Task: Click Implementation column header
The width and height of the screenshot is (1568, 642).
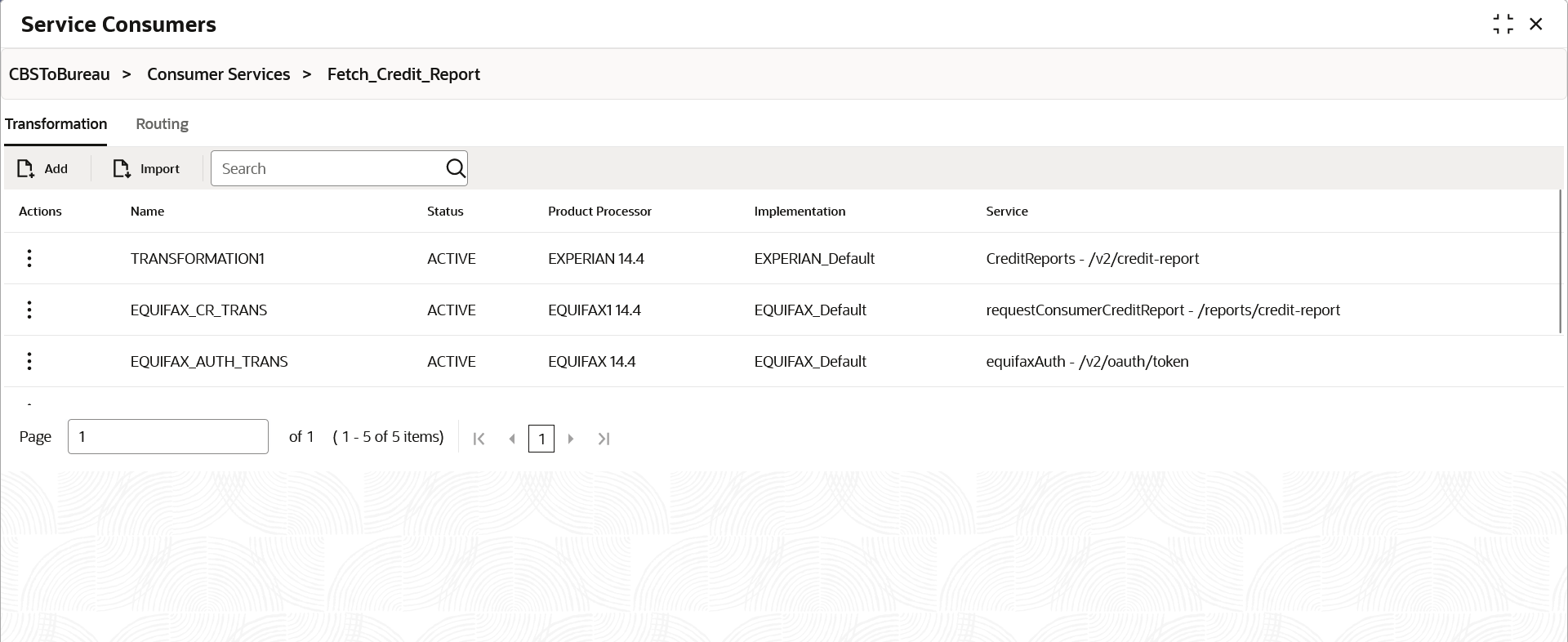Action: [x=800, y=212]
